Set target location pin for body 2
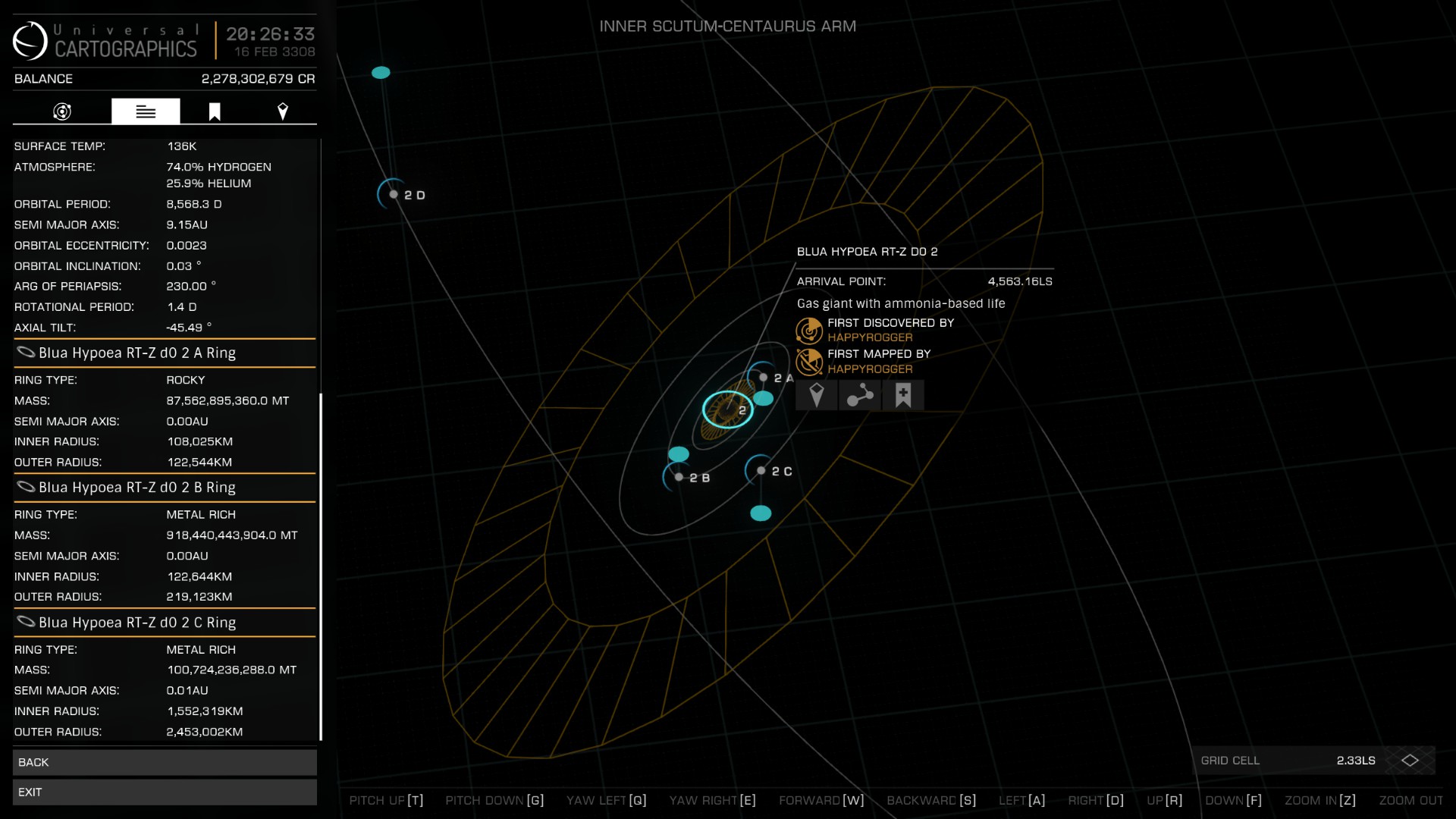Screen dimensions: 1456x819 pyautogui.click(x=817, y=395)
